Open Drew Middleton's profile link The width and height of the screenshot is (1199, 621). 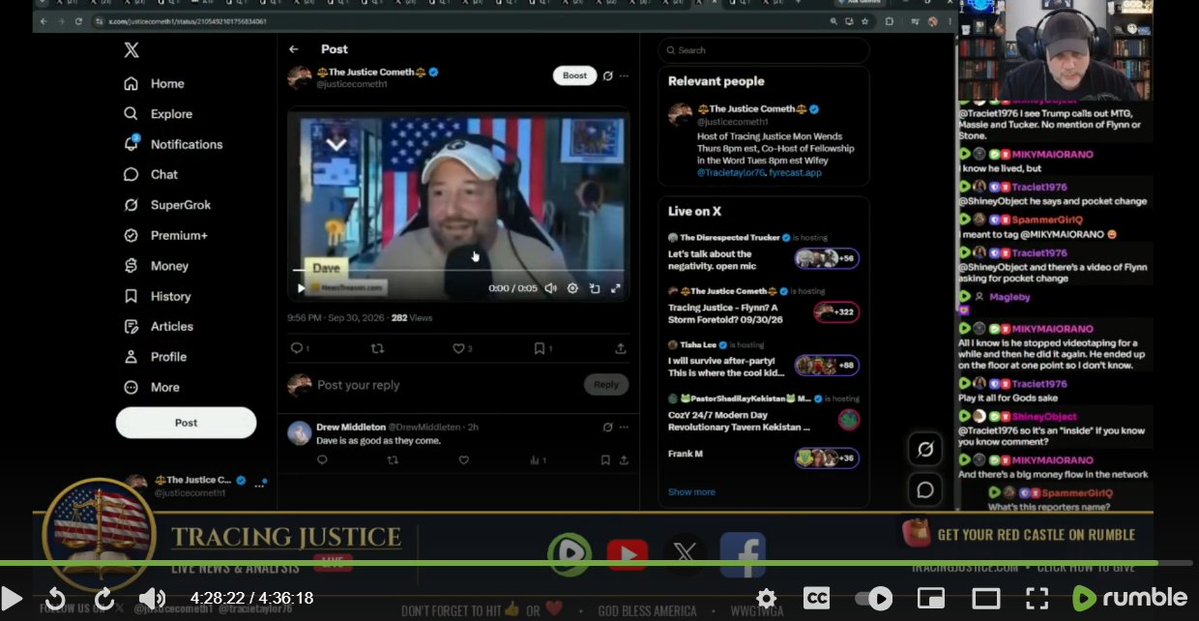tap(351, 427)
